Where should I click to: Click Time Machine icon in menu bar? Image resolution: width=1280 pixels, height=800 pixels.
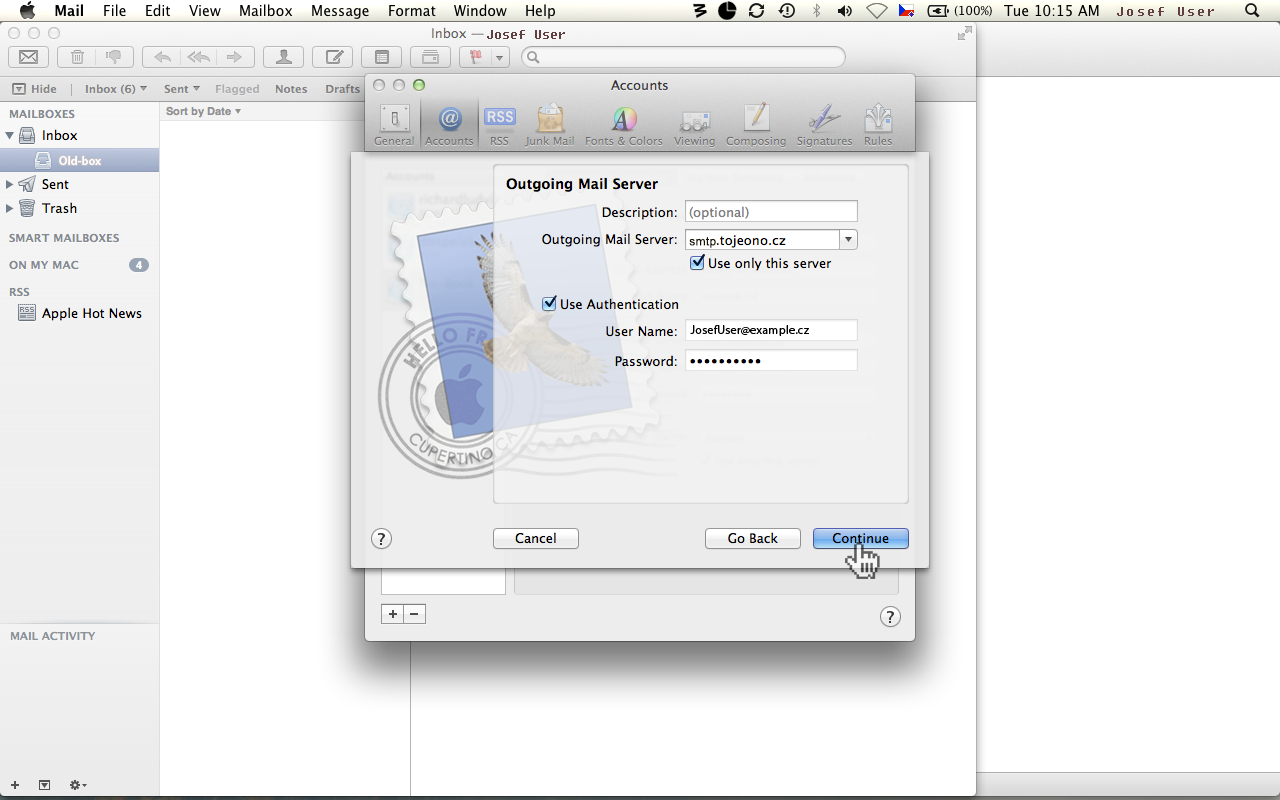pos(787,11)
